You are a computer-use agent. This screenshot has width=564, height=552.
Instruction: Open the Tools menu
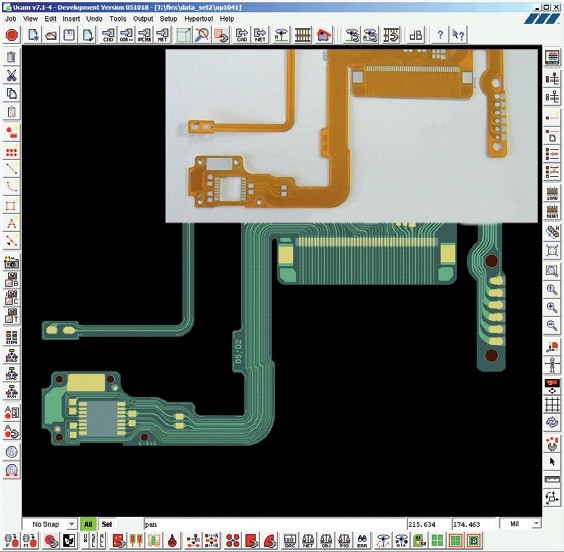118,19
